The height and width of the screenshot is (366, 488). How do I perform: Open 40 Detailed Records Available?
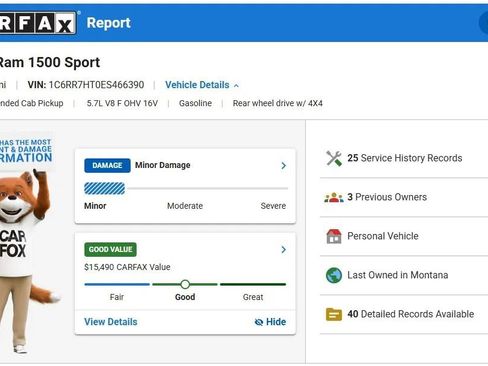click(x=404, y=314)
